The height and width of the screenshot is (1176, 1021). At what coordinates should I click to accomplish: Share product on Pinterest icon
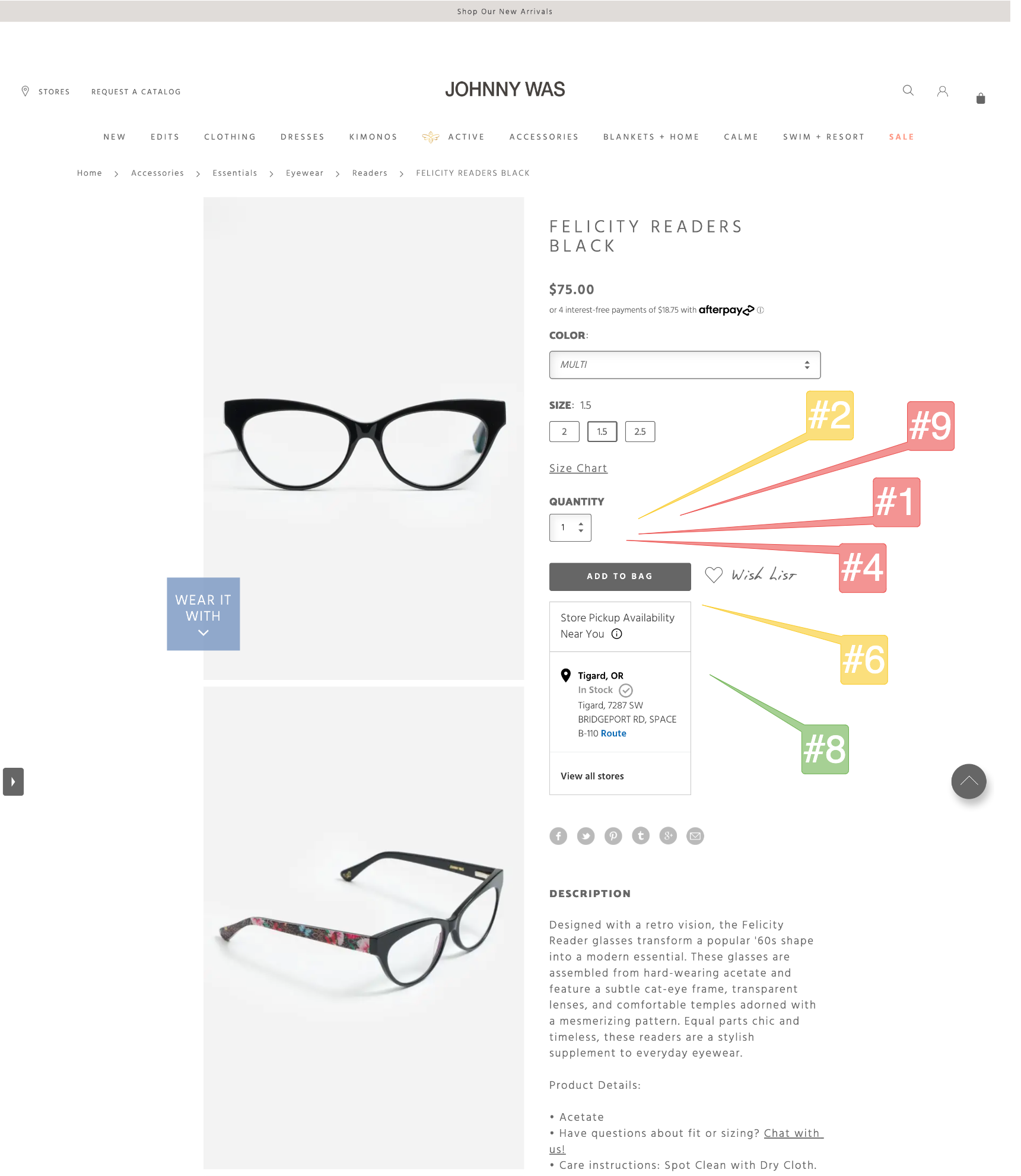pyautogui.click(x=613, y=835)
